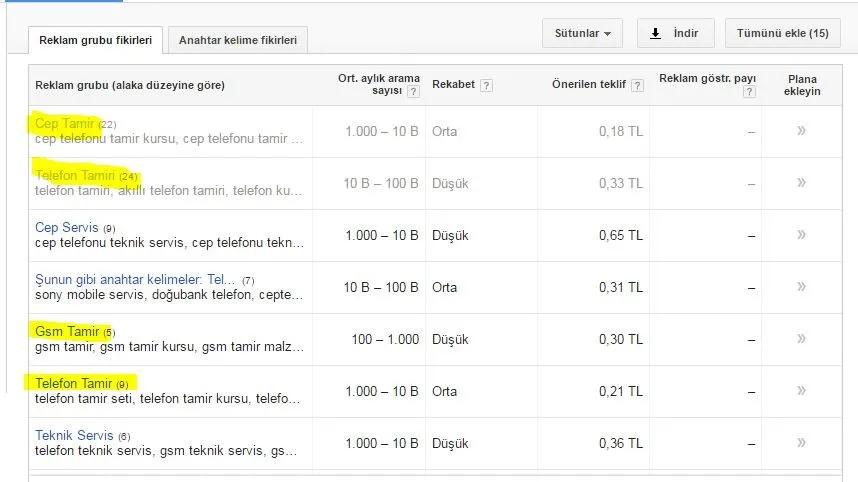Open help for Ort. aylık arama sayısı

[x=414, y=91]
